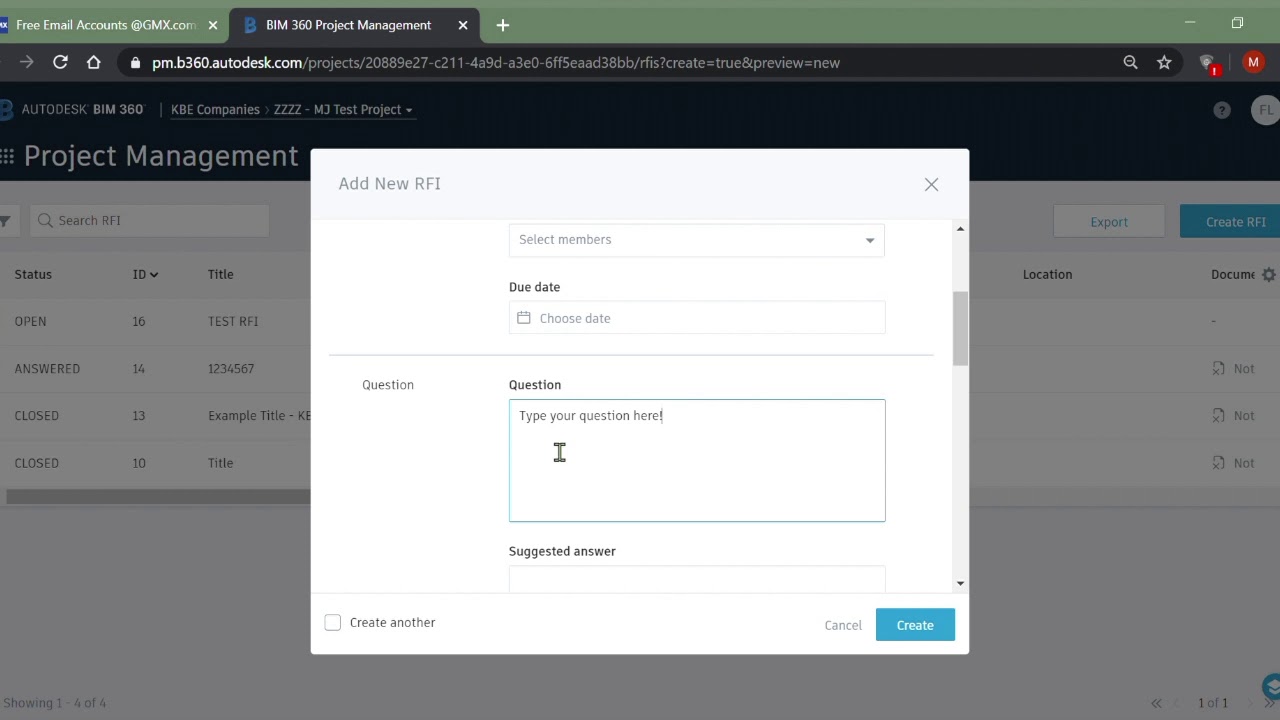Open the module switcher grid icon
Image resolution: width=1280 pixels, height=720 pixels.
coord(7,156)
